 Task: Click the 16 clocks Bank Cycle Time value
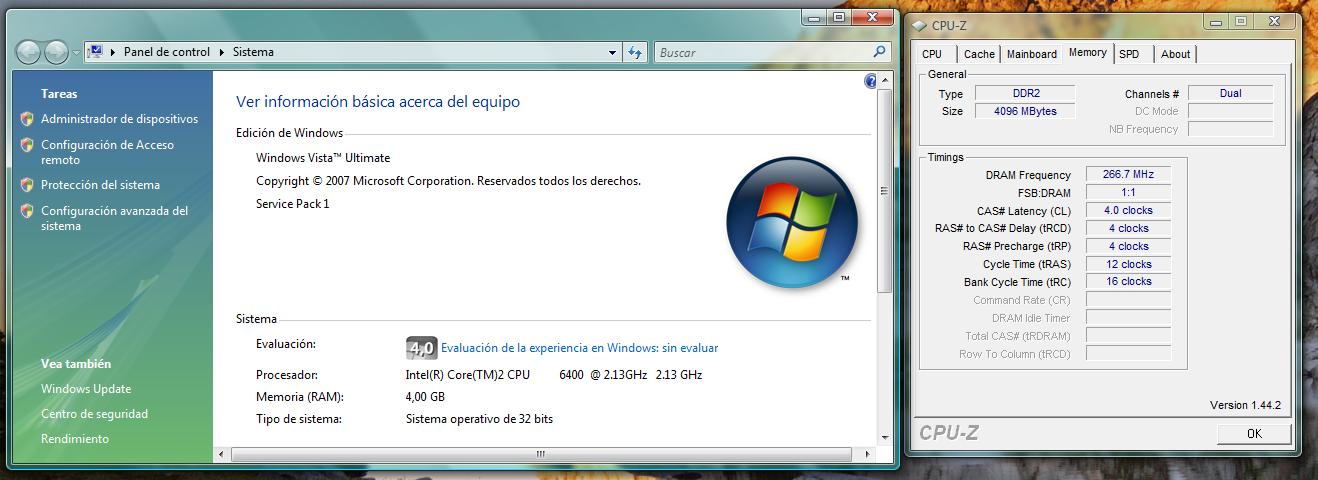[1128, 281]
